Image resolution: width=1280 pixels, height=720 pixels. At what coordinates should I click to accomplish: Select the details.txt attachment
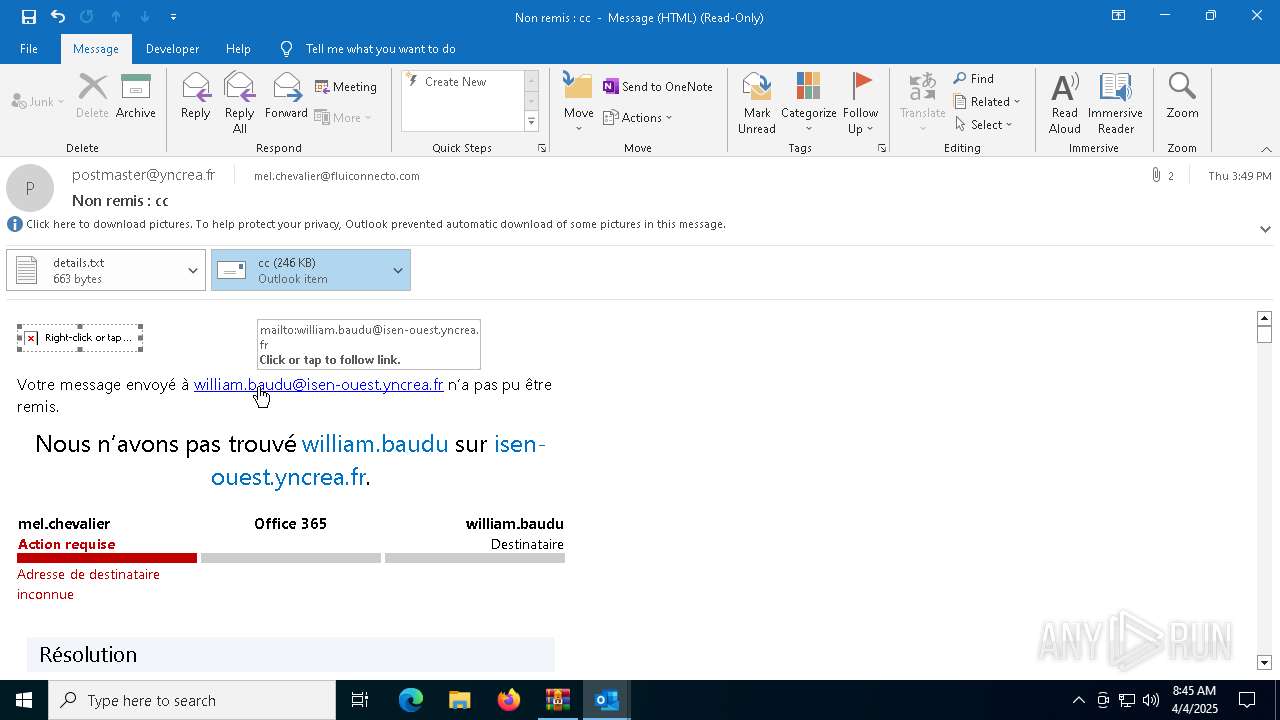(x=95, y=270)
